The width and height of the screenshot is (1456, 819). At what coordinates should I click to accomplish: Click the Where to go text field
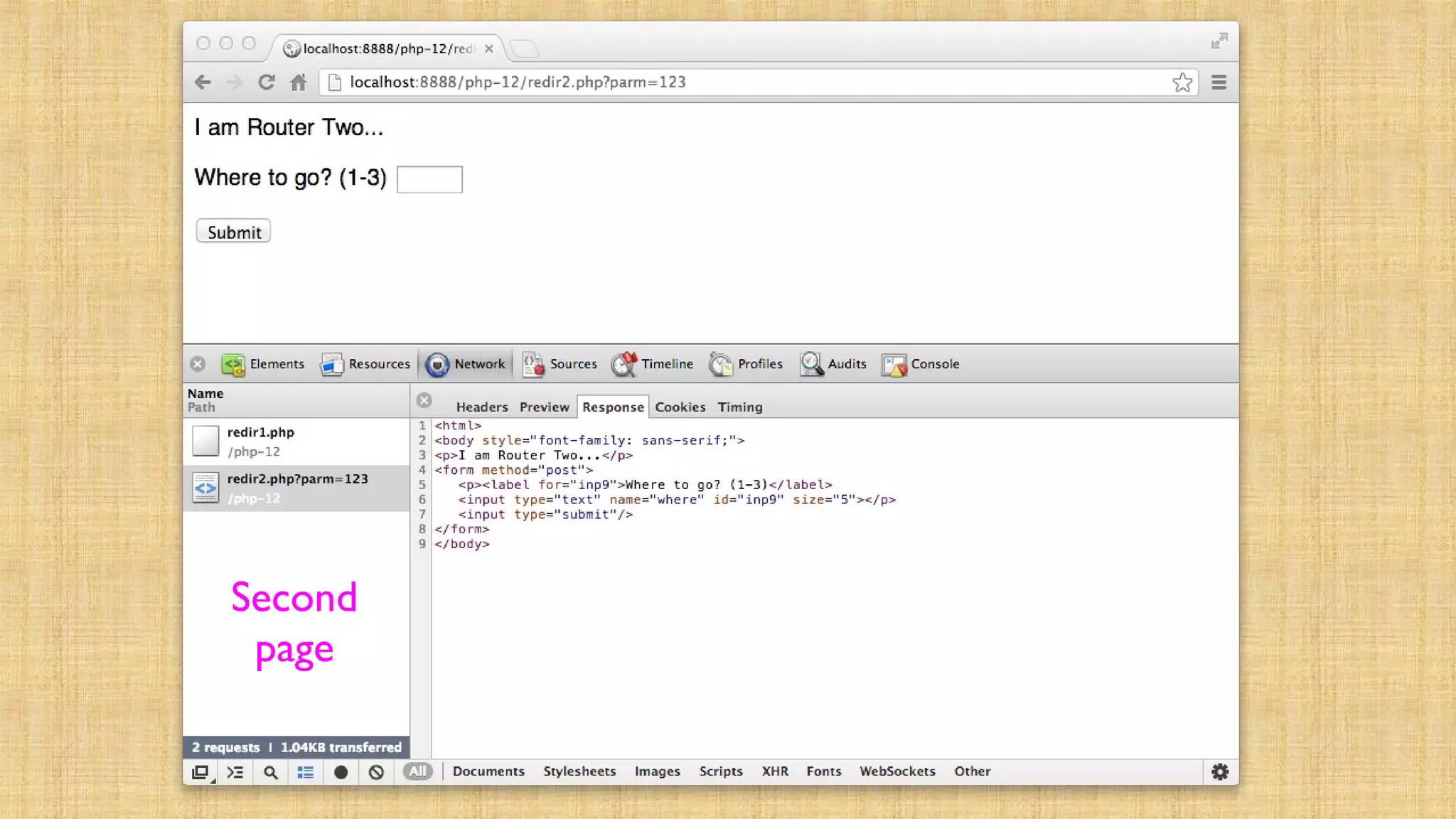click(x=429, y=179)
